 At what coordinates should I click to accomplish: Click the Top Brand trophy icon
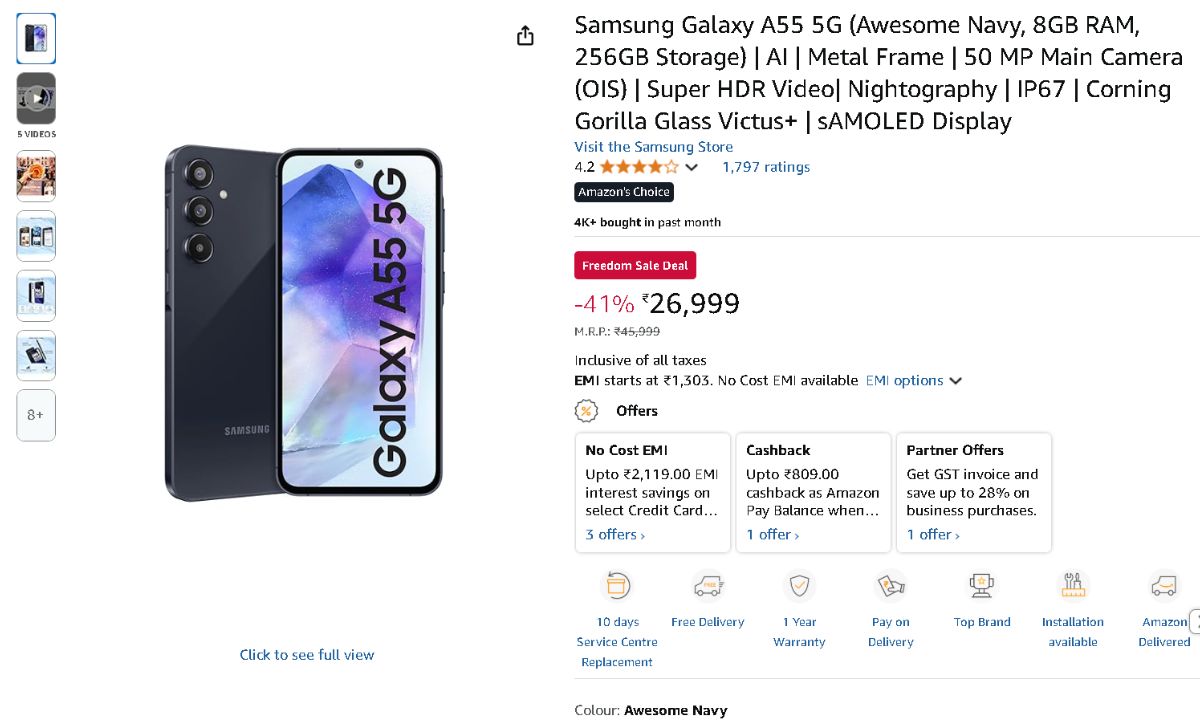pos(982,586)
